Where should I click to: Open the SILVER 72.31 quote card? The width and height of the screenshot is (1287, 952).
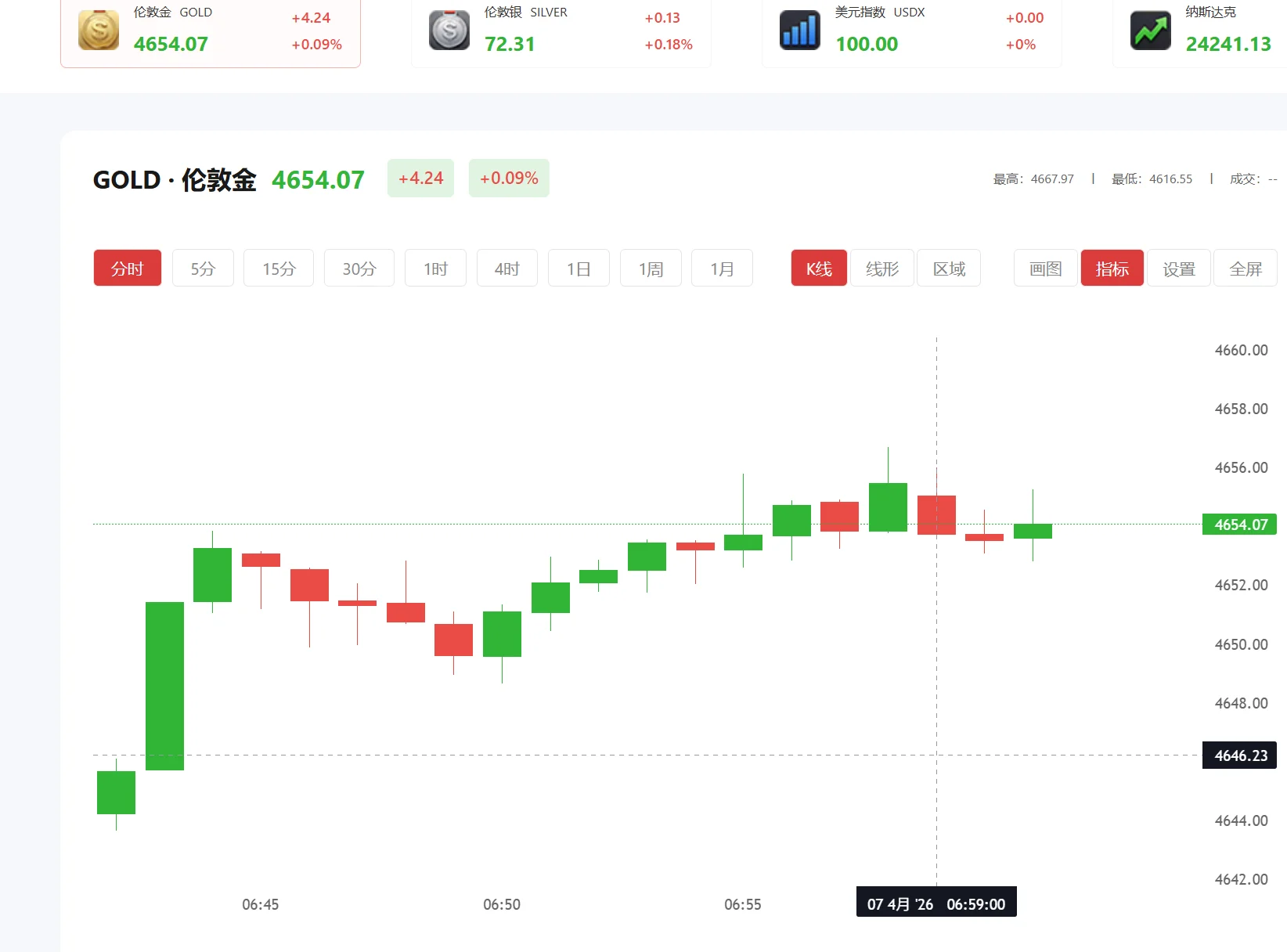561,33
